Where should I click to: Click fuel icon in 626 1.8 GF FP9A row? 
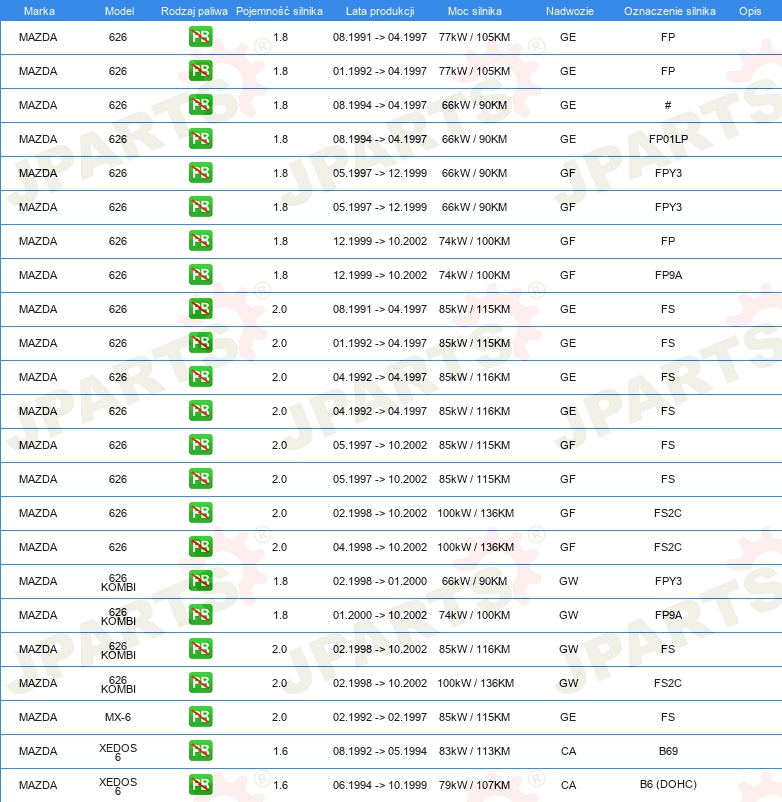(200, 275)
